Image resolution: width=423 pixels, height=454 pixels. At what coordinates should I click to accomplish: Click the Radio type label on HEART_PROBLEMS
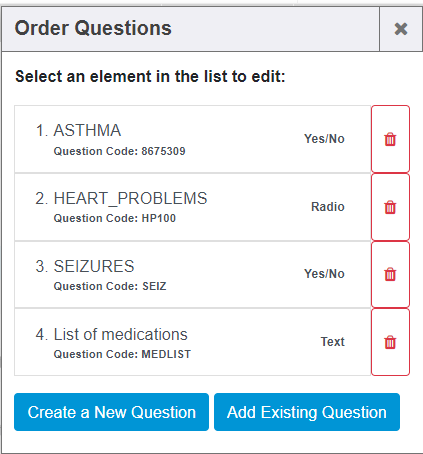click(x=328, y=207)
